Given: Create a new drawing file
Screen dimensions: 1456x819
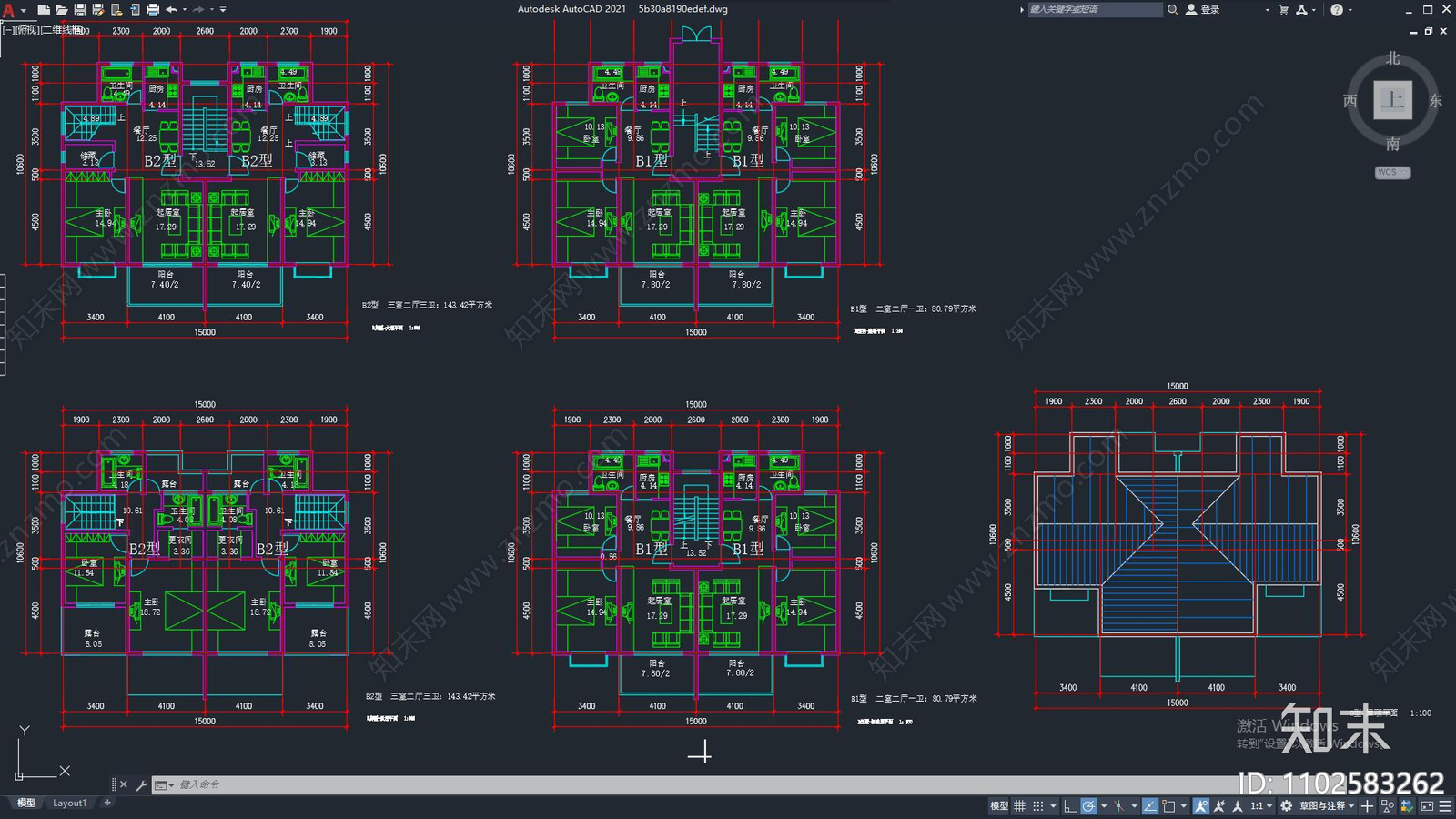Looking at the screenshot, I should (43, 9).
